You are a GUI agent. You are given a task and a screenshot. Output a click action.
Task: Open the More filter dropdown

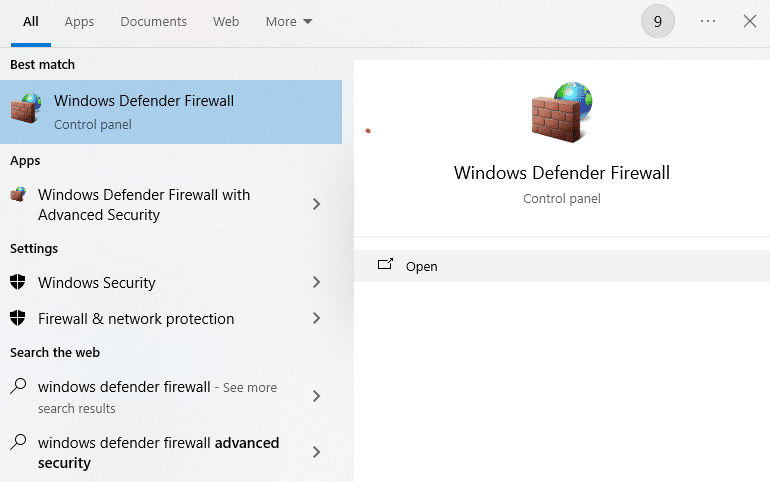point(289,22)
